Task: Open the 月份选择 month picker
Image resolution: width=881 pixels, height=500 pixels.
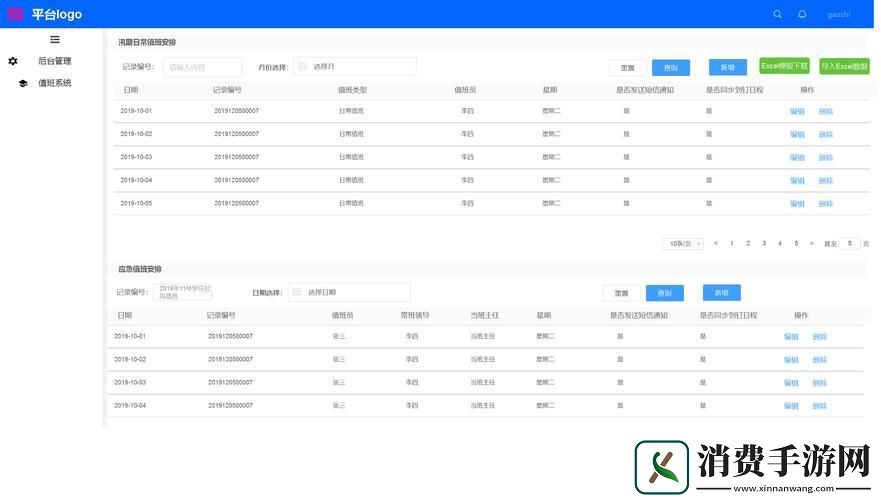Action: [x=355, y=66]
